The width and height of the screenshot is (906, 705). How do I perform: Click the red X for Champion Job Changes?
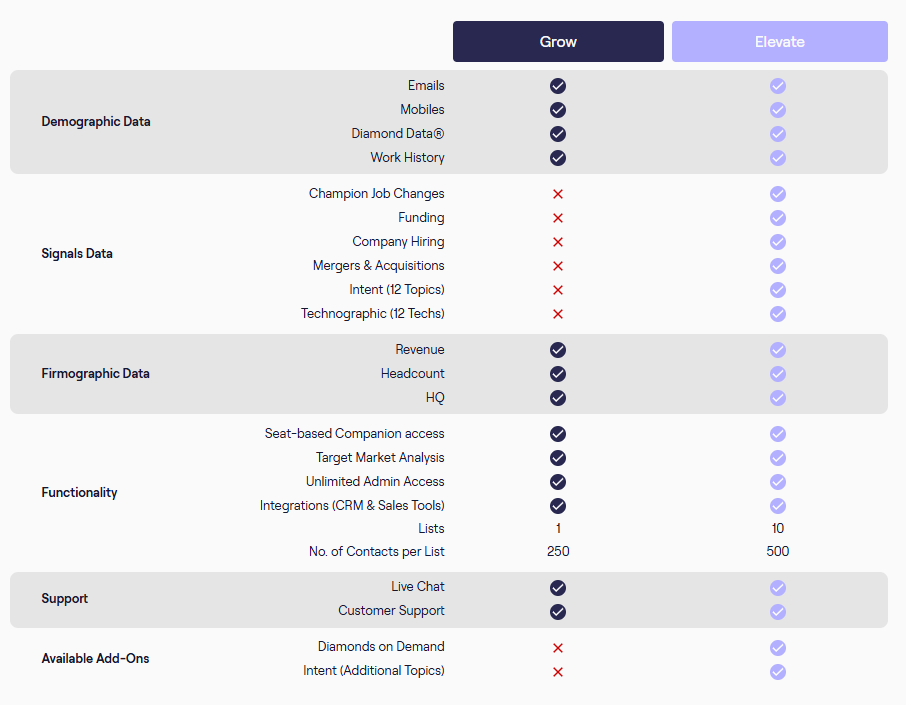click(558, 194)
